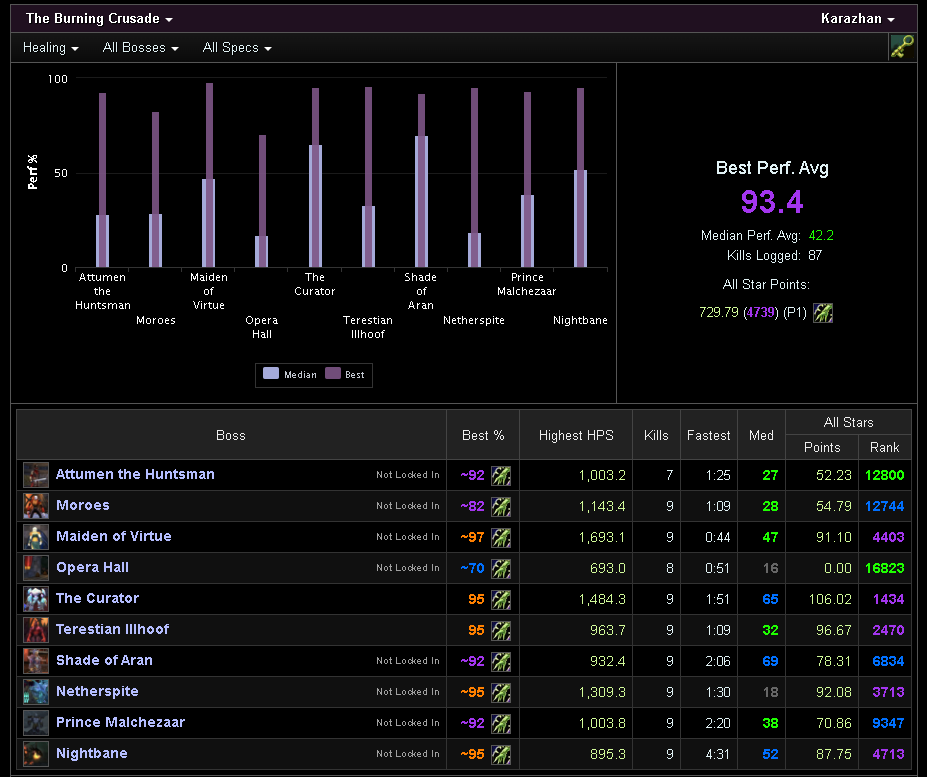
Task: Click the 42.2 Median Perf. Avg value
Action: tap(821, 235)
